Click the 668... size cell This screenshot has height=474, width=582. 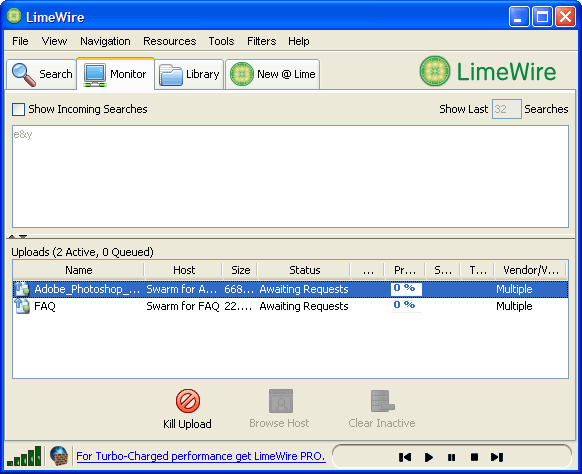tap(239, 289)
